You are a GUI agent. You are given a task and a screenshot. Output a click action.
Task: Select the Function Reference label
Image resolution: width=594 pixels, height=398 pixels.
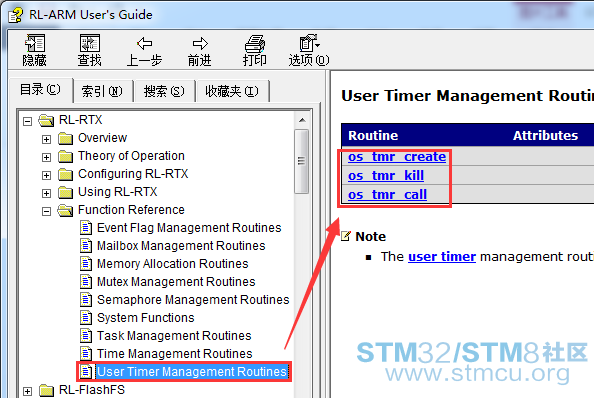(131, 210)
